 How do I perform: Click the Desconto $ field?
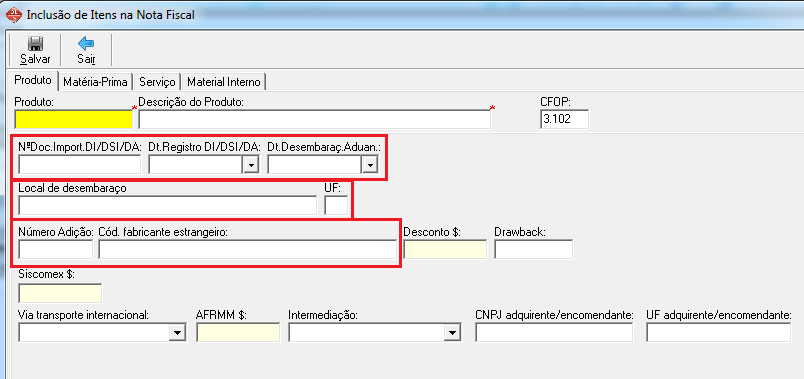[x=445, y=250]
